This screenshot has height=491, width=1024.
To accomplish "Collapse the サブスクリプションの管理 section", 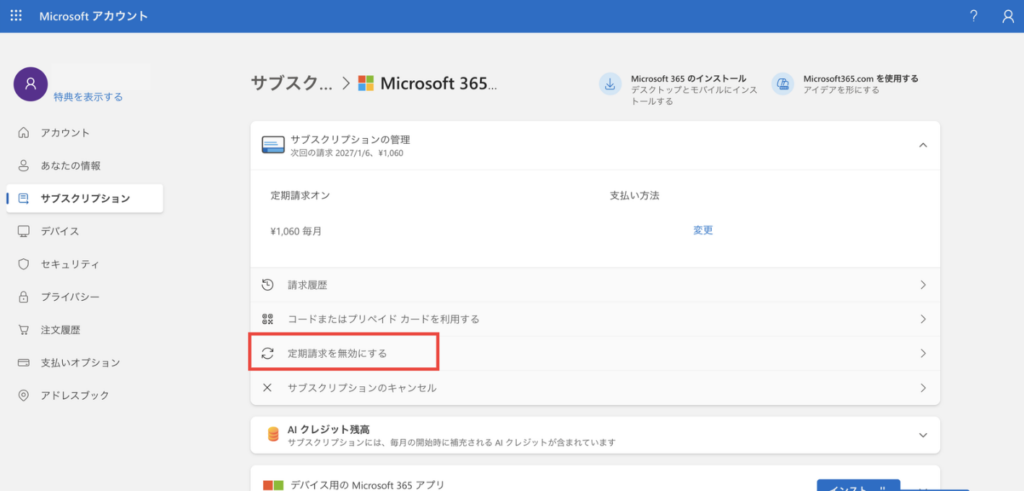I will [x=922, y=145].
